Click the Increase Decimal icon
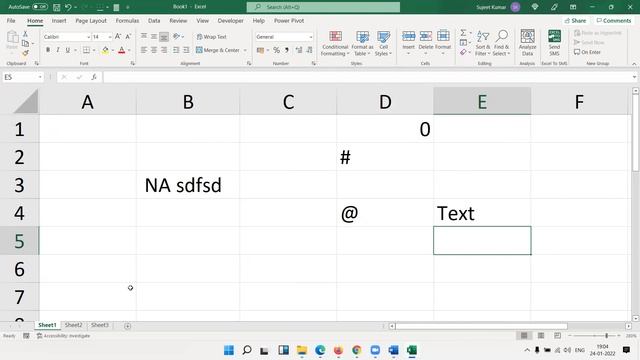640x360 pixels. 299,50
